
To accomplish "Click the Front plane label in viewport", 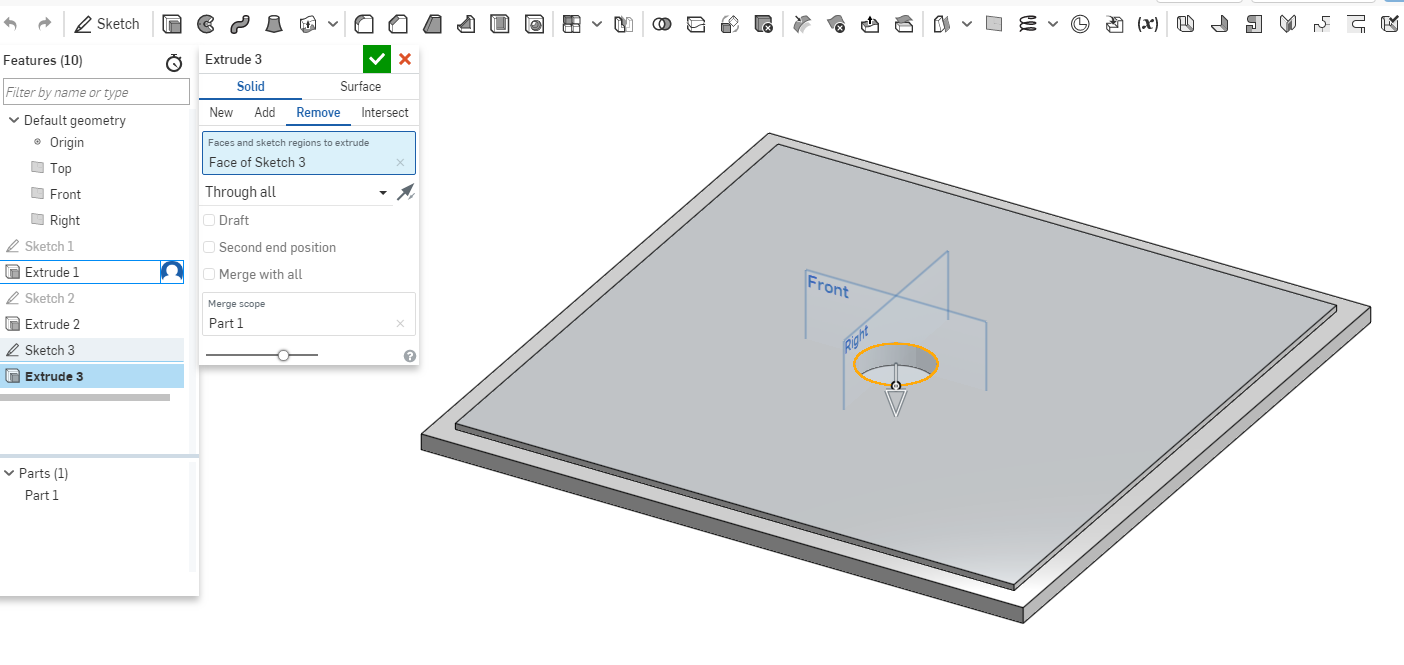I will pos(828,288).
